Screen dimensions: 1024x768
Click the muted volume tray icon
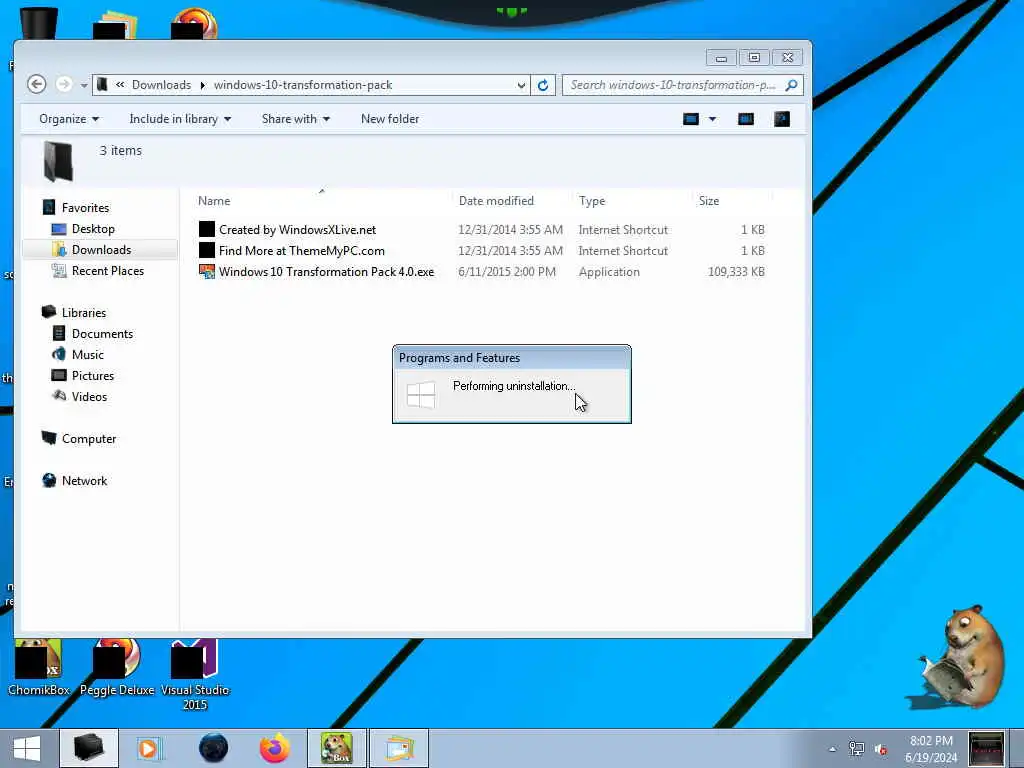(881, 749)
